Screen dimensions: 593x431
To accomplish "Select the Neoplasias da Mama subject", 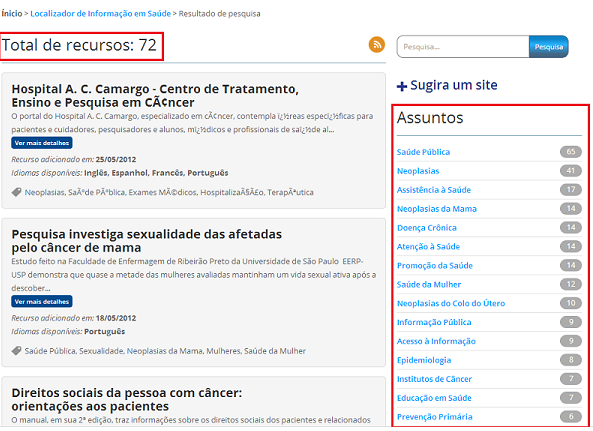I will tap(437, 209).
